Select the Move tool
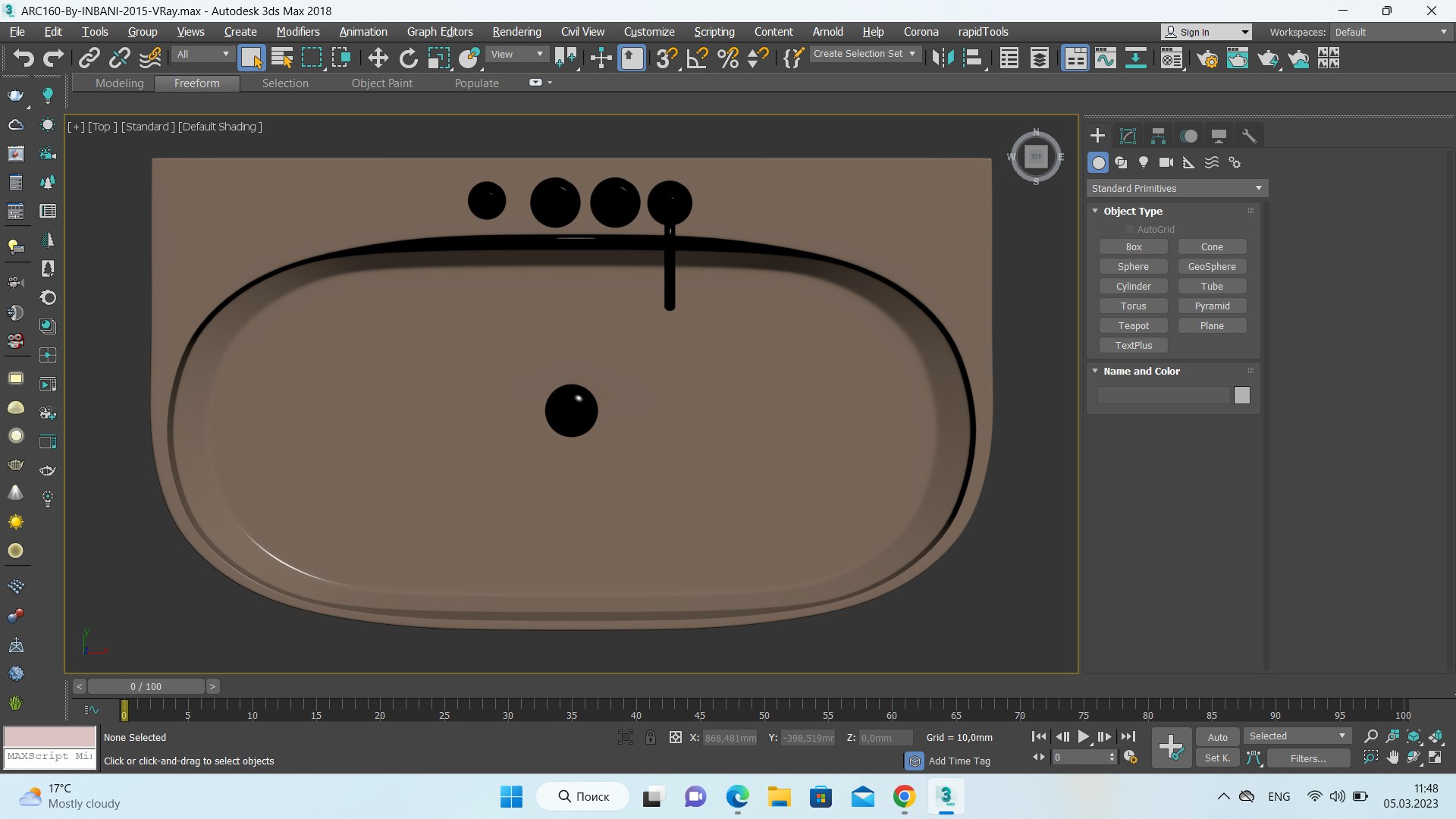 378,58
